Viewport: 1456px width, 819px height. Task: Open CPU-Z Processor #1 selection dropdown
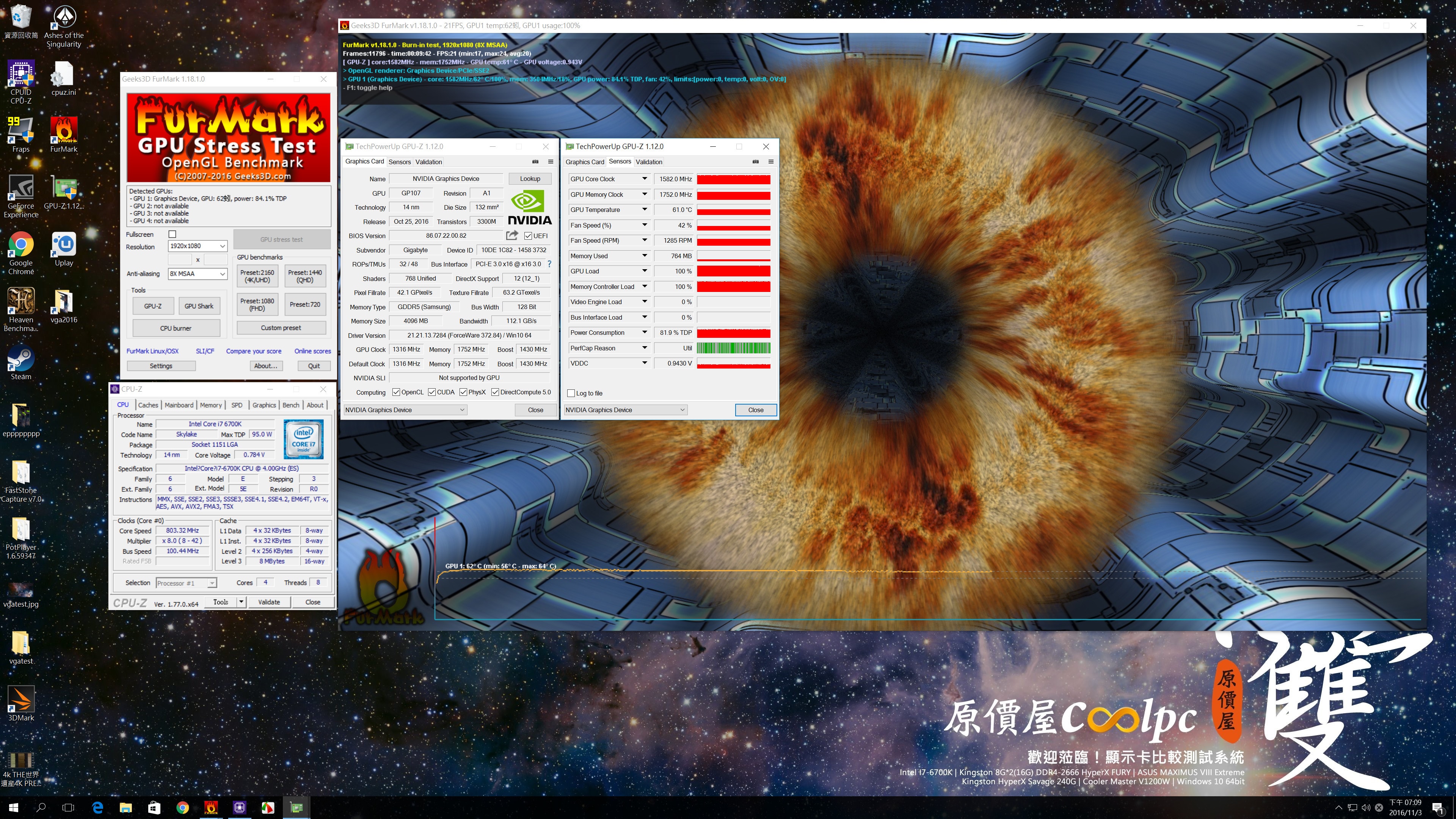[187, 583]
